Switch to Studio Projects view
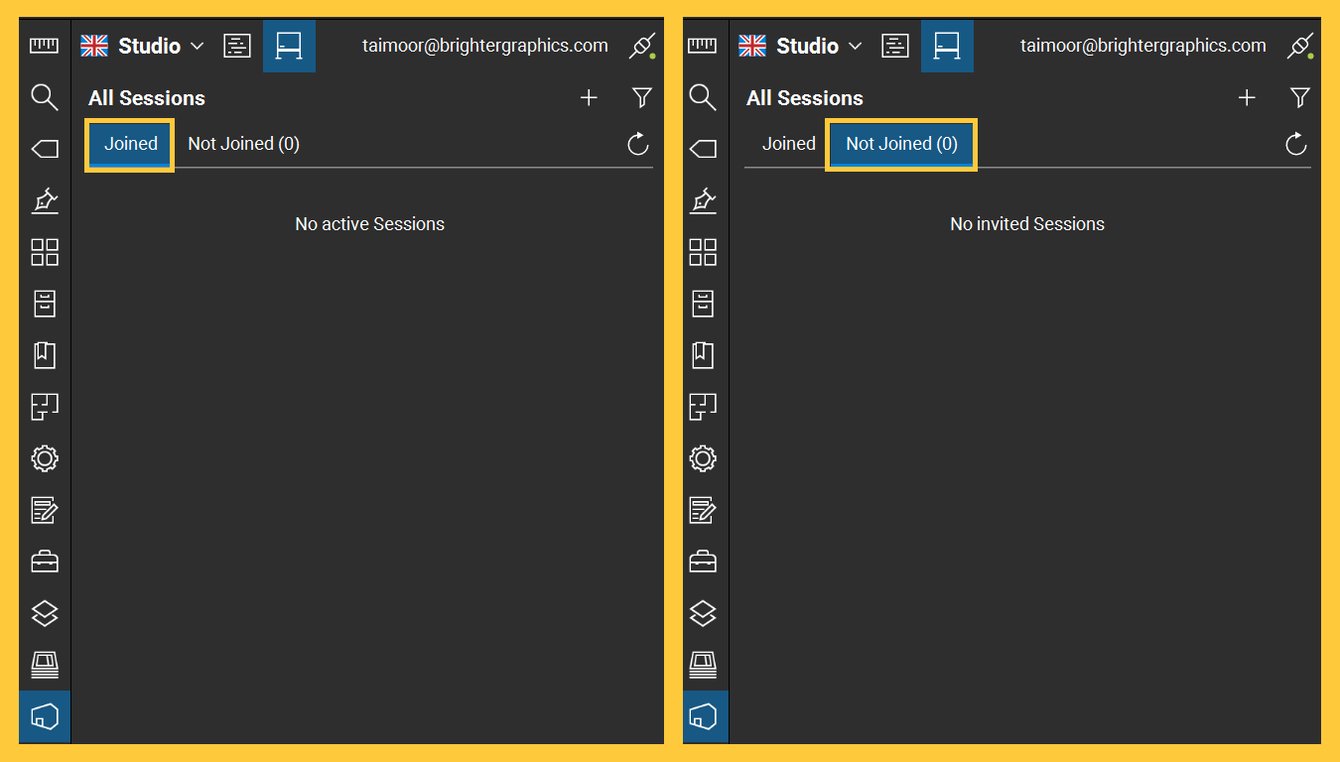 point(237,45)
